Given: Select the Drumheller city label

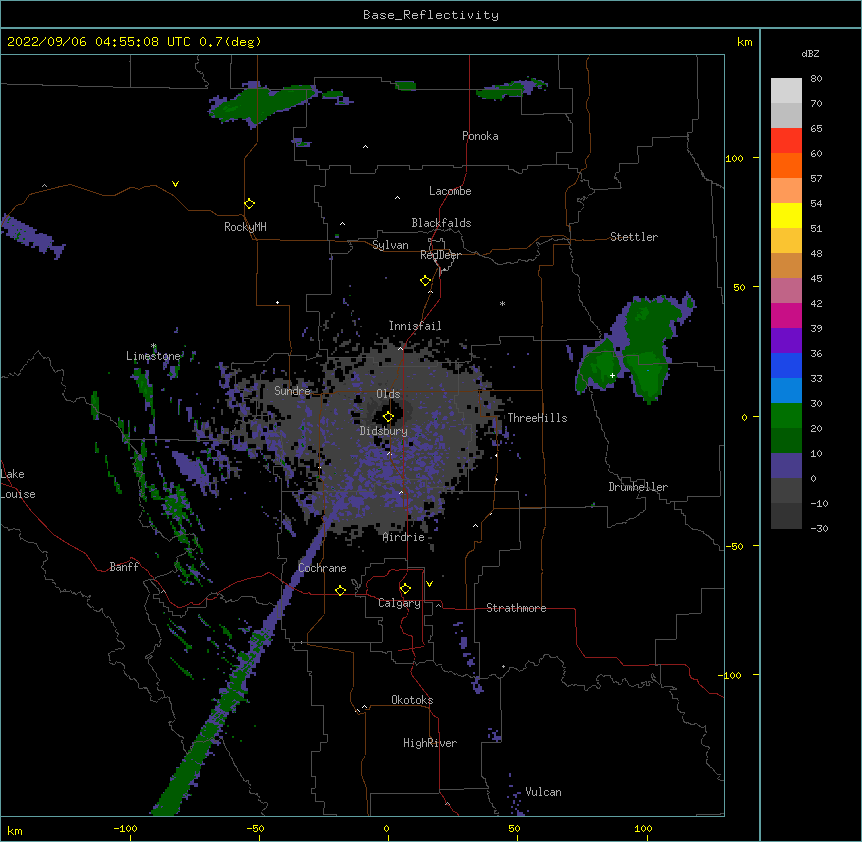Looking at the screenshot, I should click(x=638, y=487).
